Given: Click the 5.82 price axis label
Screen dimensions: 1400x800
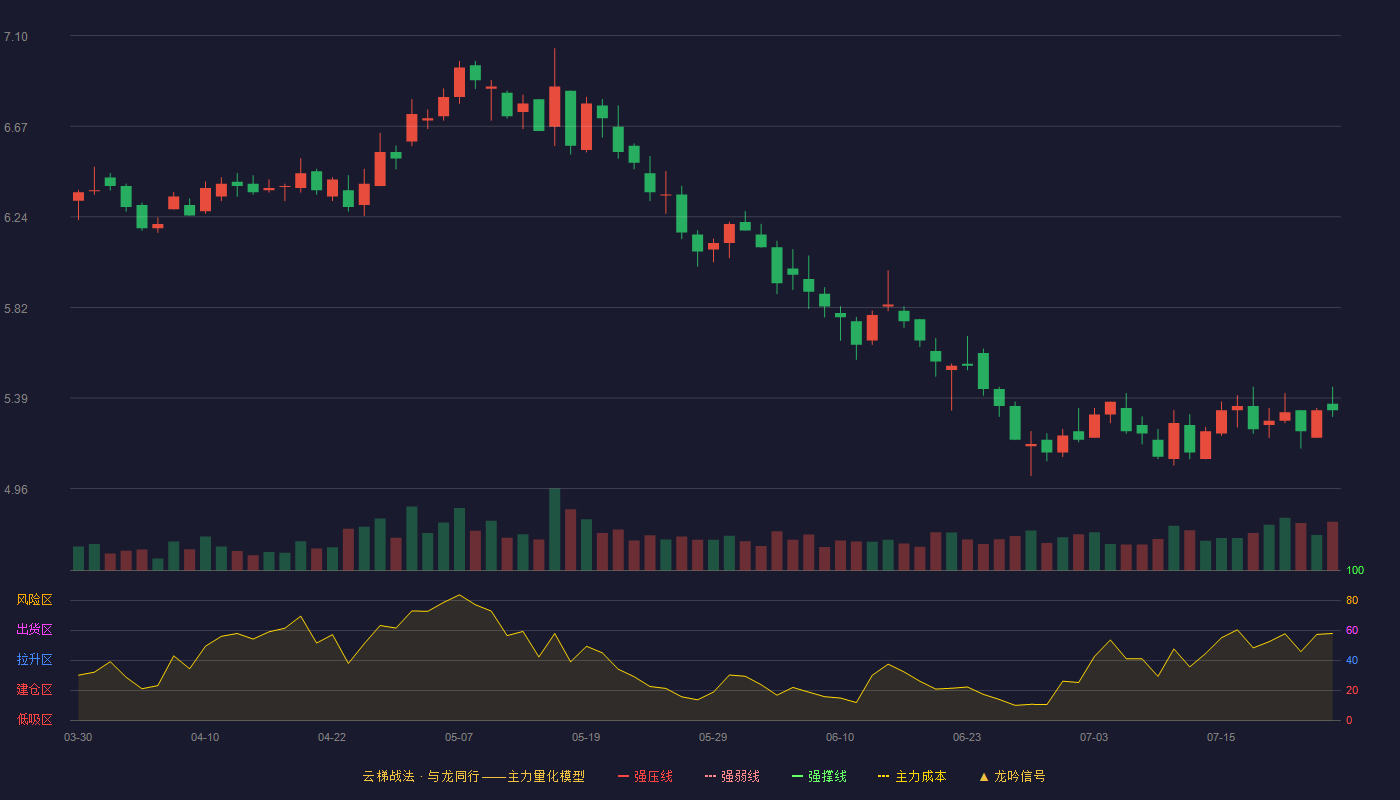Looking at the screenshot, I should click(x=16, y=309).
